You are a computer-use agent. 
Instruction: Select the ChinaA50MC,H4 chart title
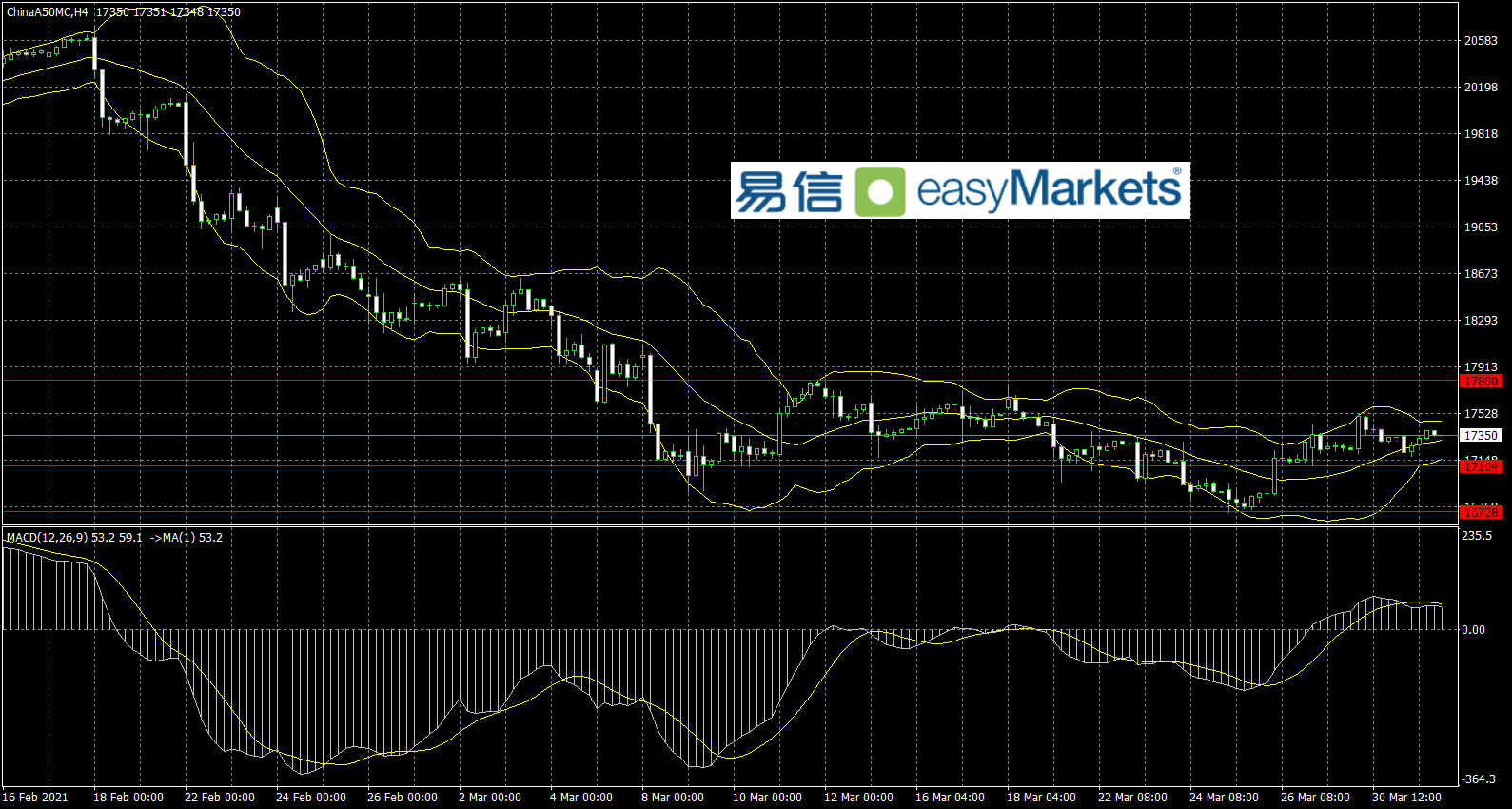48,12
